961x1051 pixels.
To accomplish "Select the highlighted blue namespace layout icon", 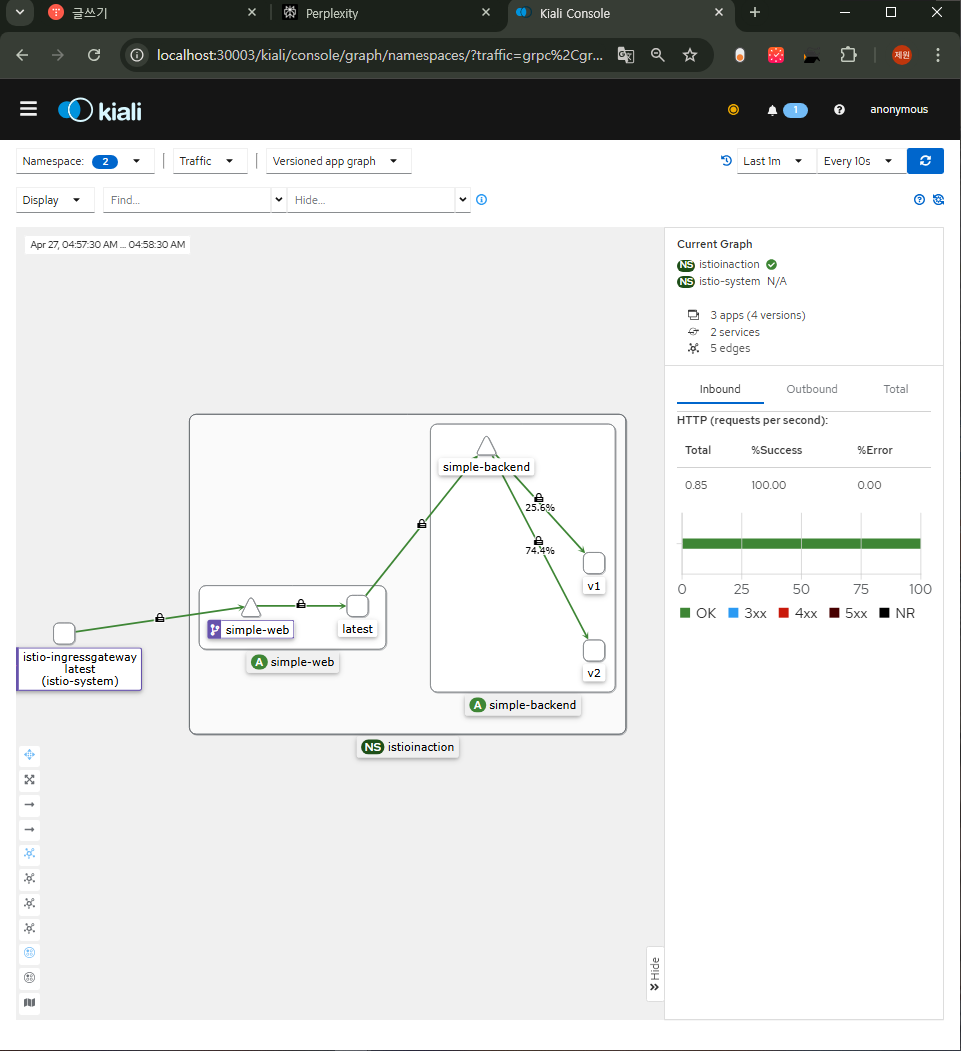I will (x=29, y=953).
